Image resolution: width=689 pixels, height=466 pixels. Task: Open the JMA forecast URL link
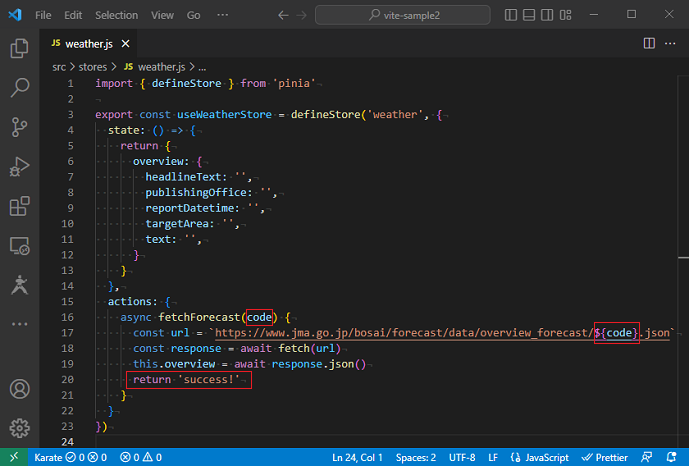[442, 333]
